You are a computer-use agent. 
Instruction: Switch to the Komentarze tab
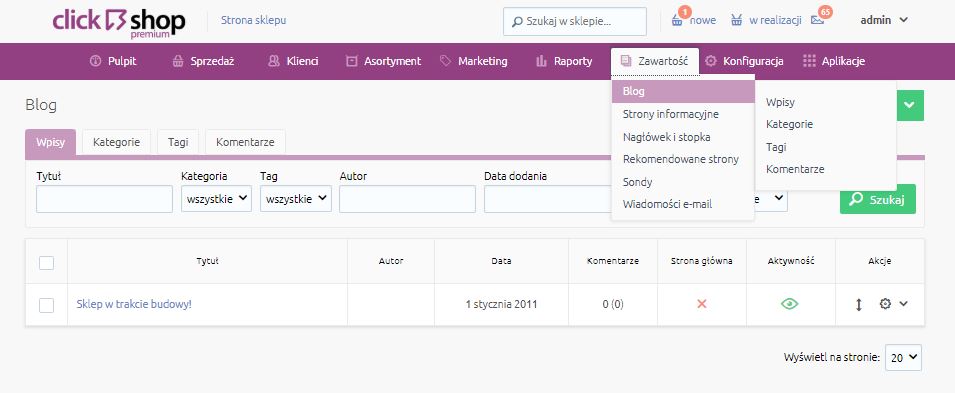[245, 142]
